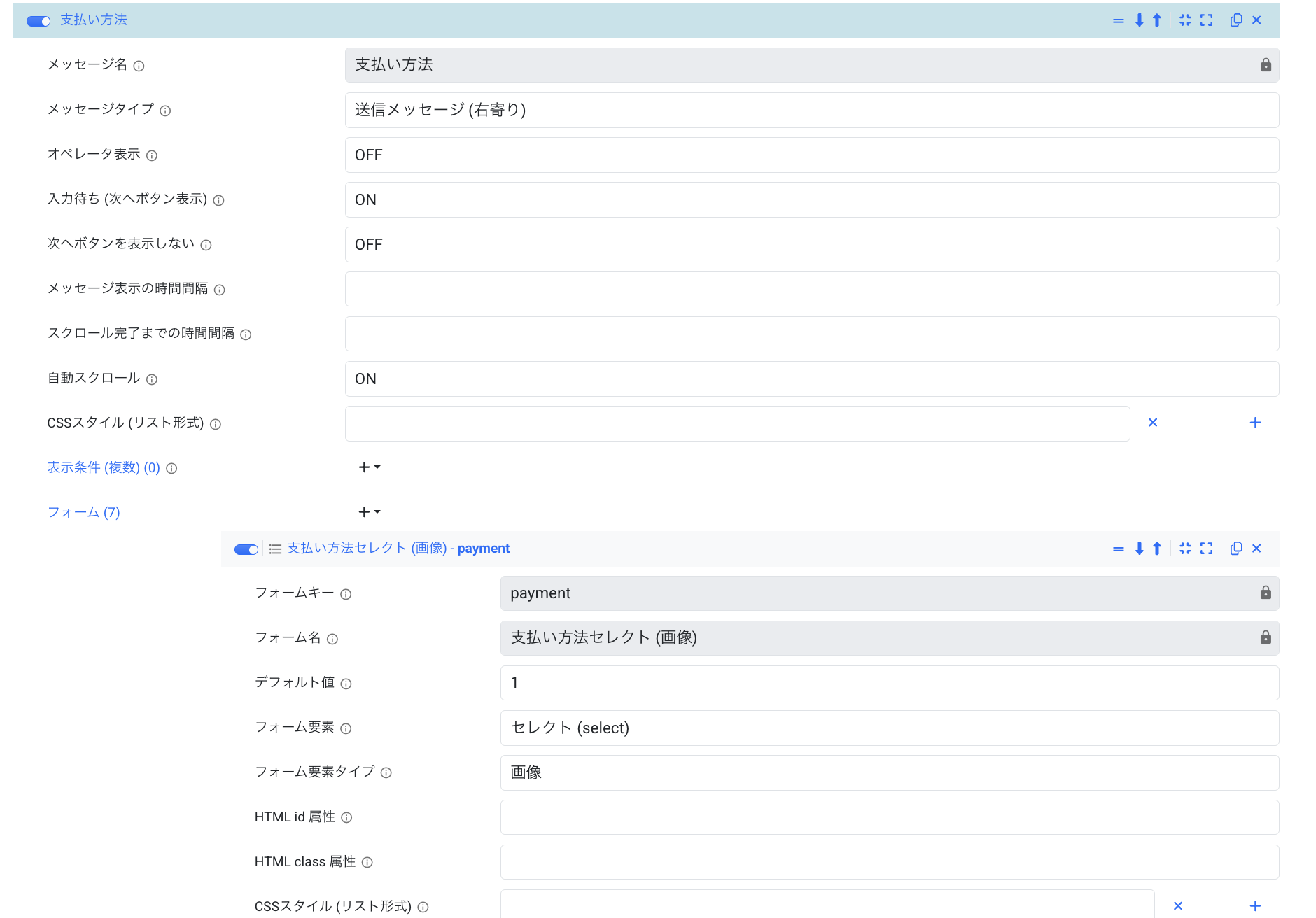Click the move-down arrow in 支払い方法 header
This screenshot has height=918, width=1316.
click(1139, 20)
